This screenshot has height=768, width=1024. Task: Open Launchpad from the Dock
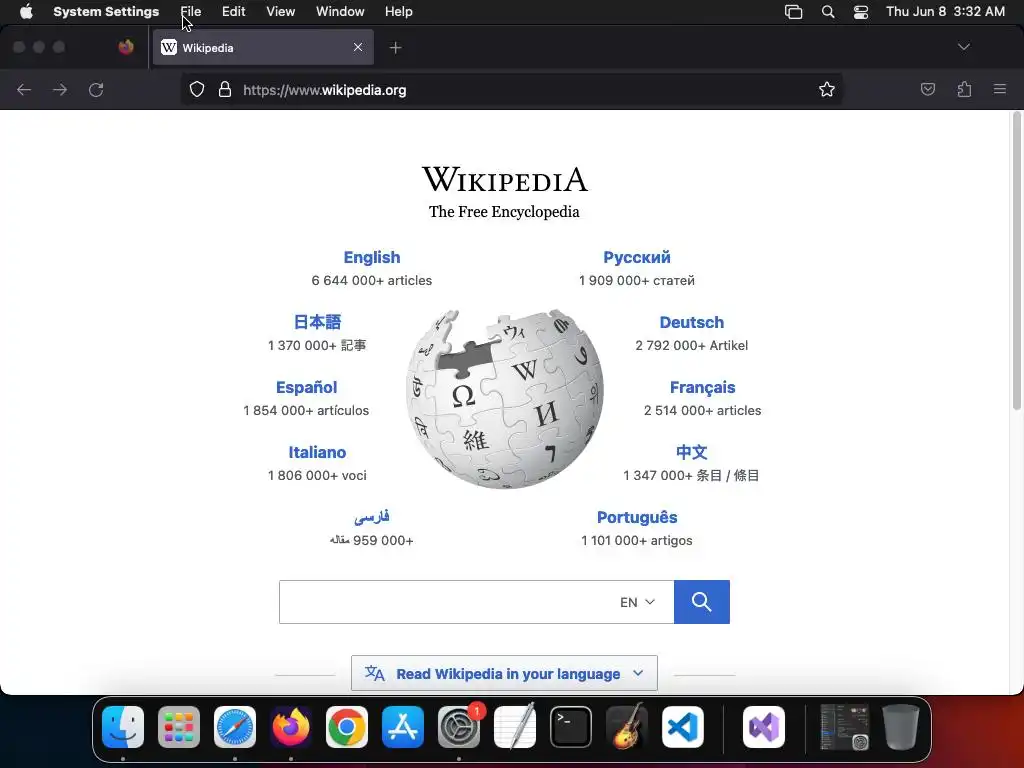pos(179,727)
